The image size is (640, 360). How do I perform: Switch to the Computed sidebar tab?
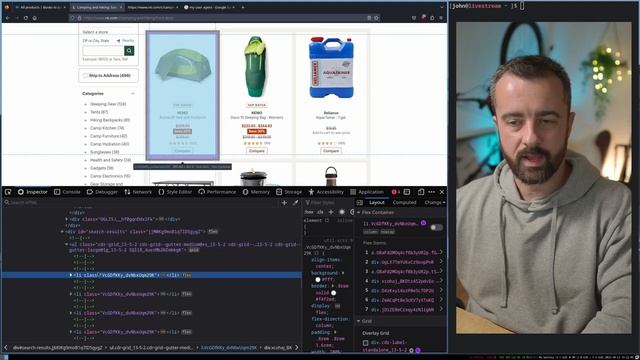pos(404,202)
